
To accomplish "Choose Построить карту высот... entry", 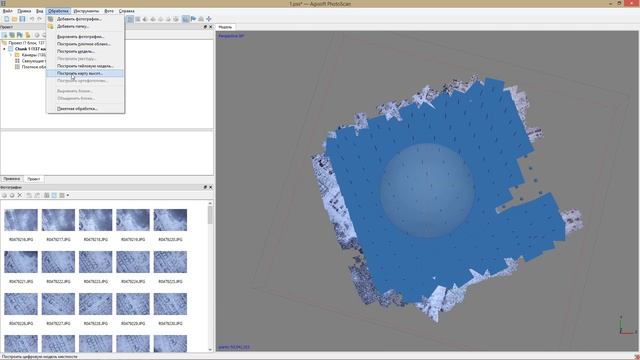I will click(85, 73).
